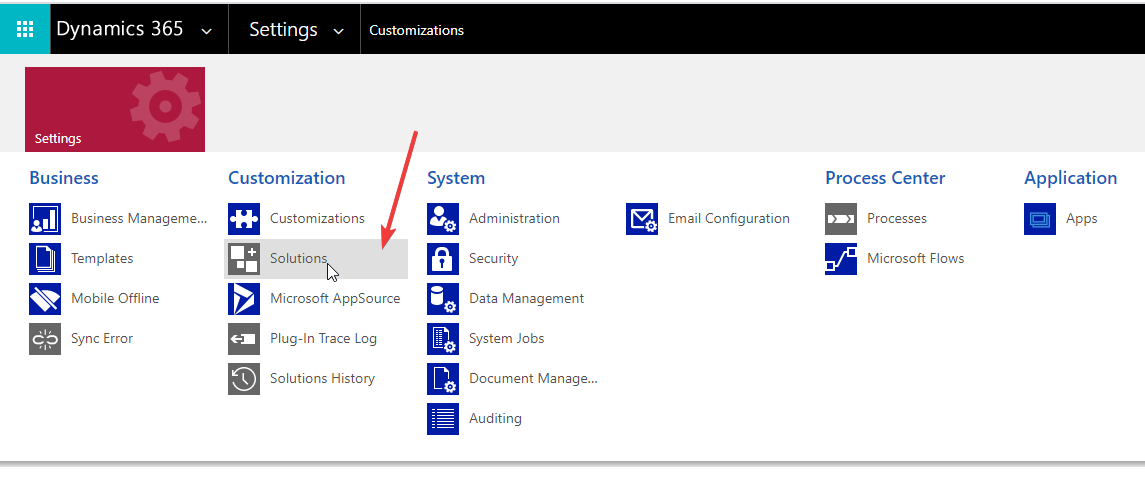
Task: Click the Plug-In Trace Log icon
Action: (x=244, y=339)
